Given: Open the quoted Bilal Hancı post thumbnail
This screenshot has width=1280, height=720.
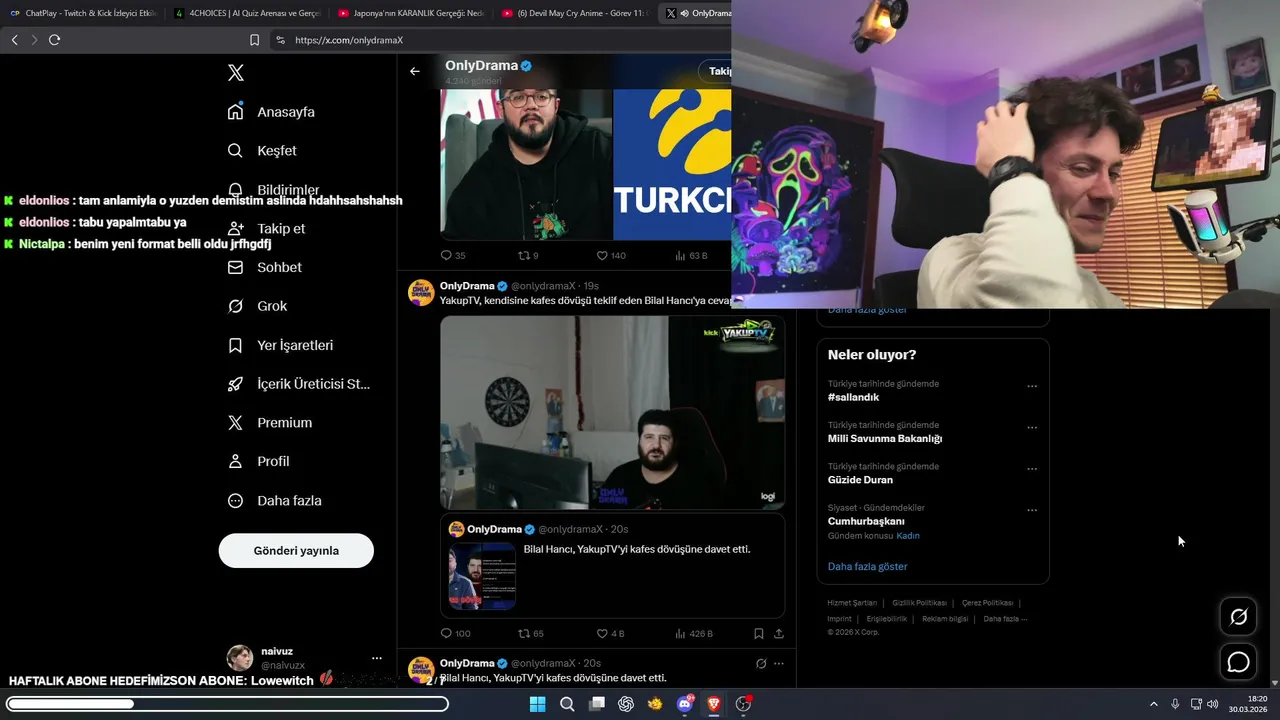Looking at the screenshot, I should 482,576.
